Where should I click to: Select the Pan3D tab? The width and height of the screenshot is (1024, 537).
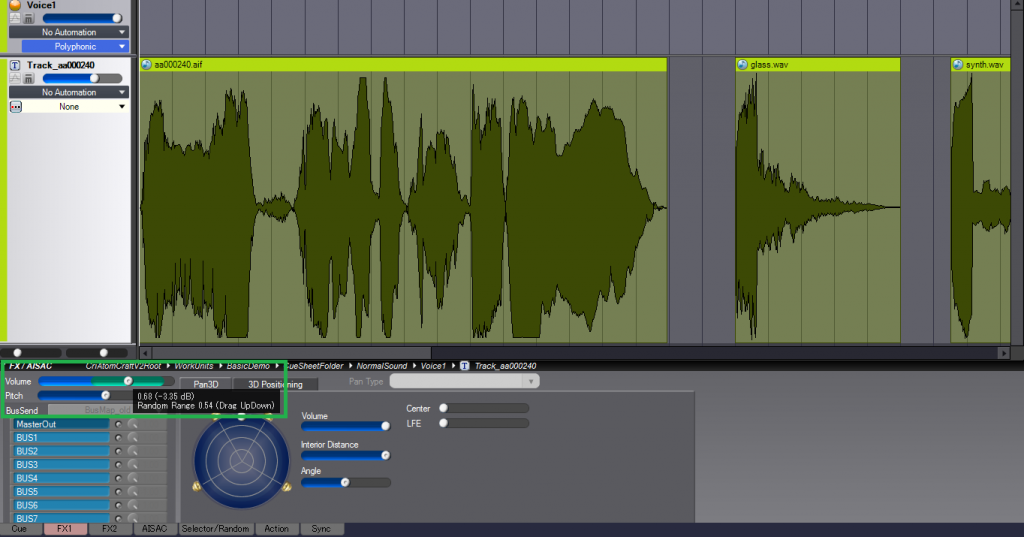tap(206, 384)
